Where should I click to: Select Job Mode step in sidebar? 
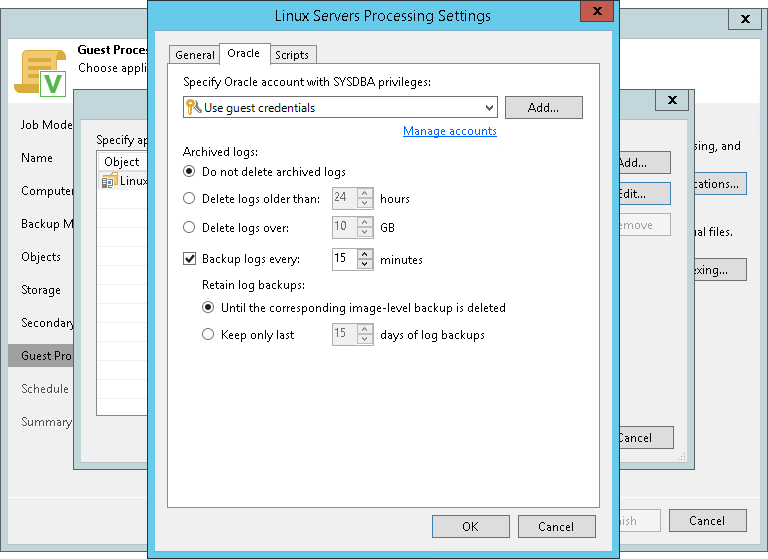tap(47, 125)
